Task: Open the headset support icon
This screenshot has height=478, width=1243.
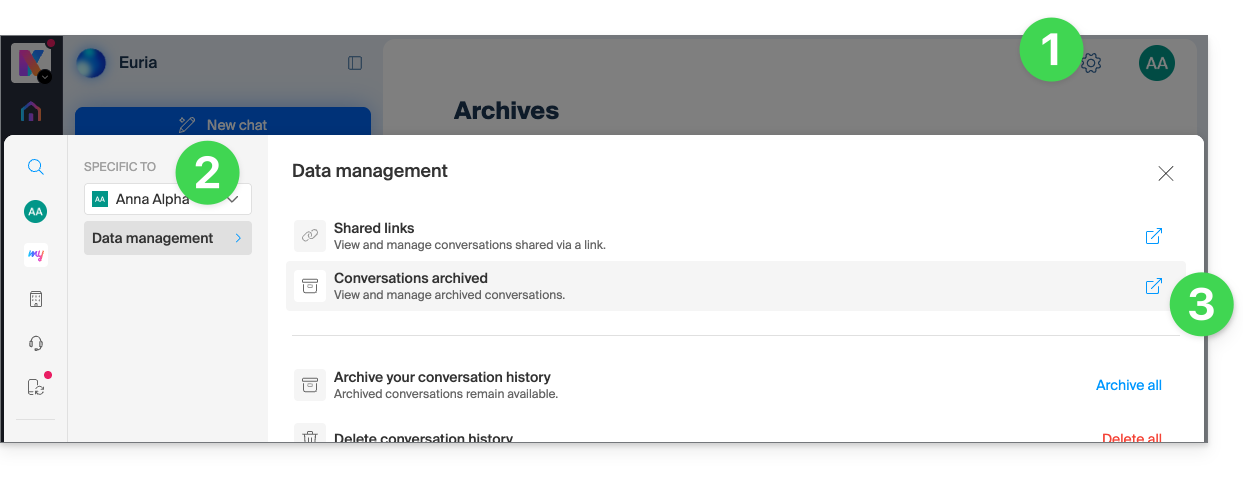Action: tap(35, 343)
